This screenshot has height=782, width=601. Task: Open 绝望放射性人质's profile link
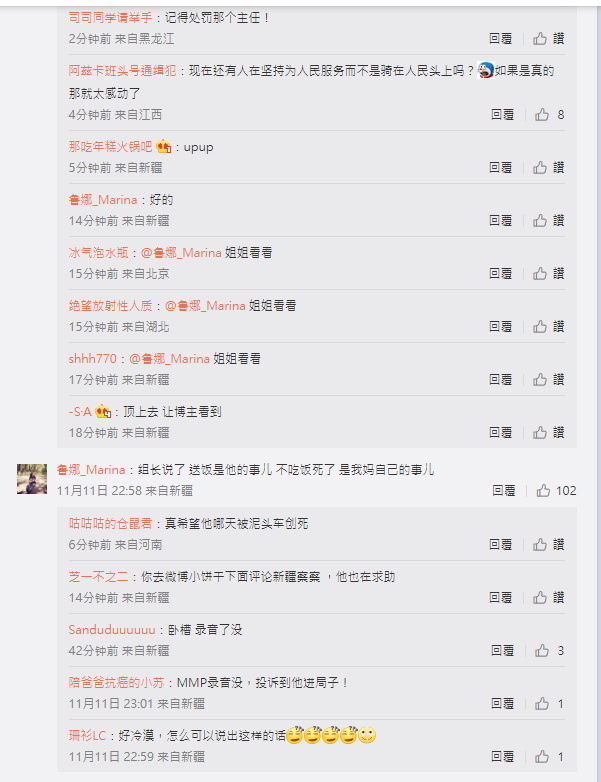[110, 305]
